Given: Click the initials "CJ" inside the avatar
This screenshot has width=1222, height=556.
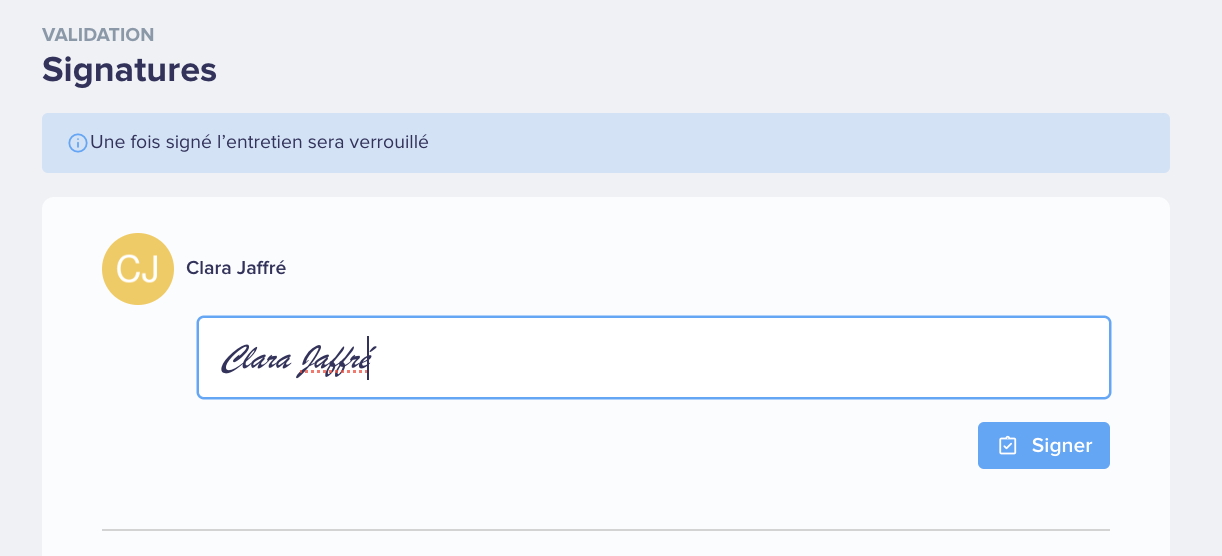Looking at the screenshot, I should coord(138,270).
